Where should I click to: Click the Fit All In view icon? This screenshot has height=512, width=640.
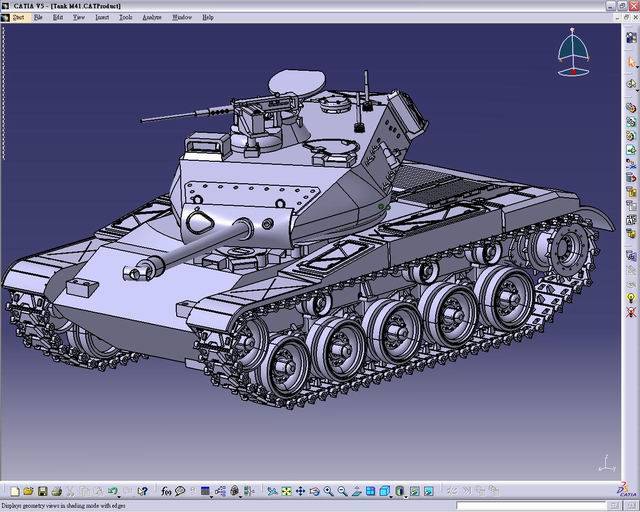tap(286, 491)
